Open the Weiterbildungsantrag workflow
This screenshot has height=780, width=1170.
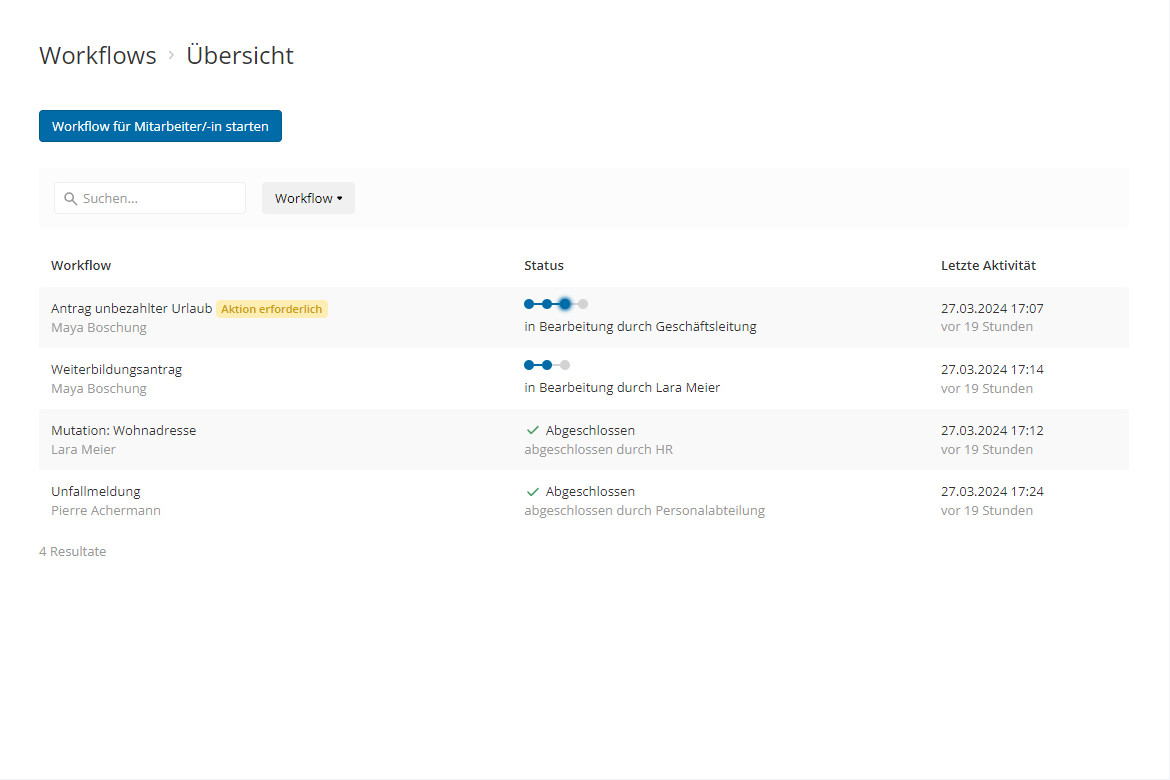click(116, 370)
